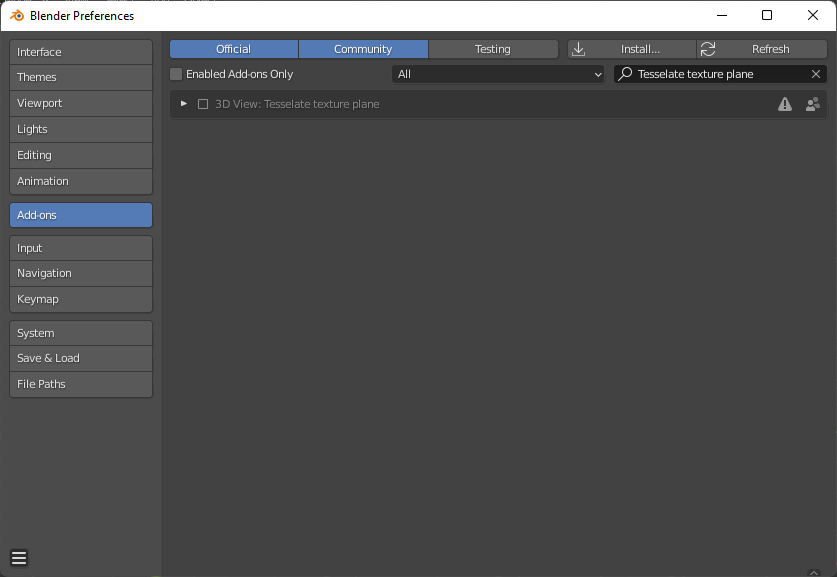Expand the Tesselate texture plane add-on details
837x577 pixels.
184,104
